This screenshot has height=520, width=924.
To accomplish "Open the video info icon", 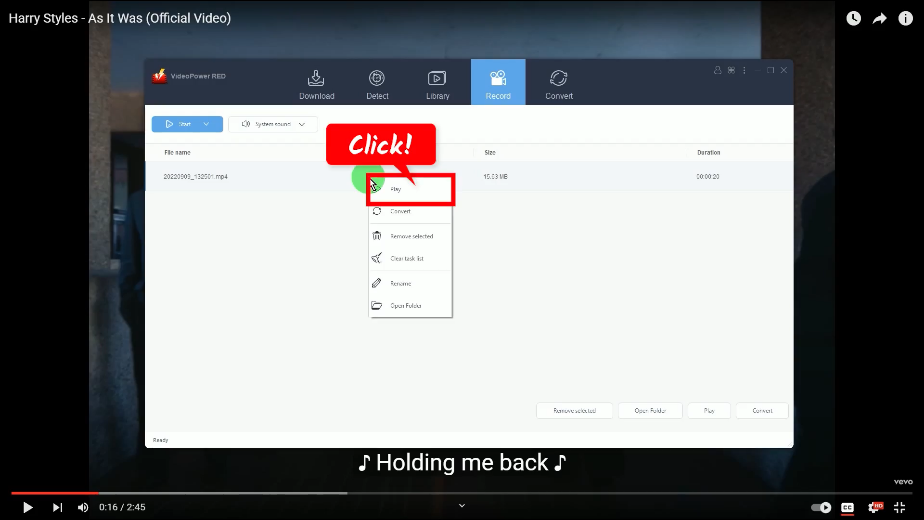I will pyautogui.click(x=905, y=18).
